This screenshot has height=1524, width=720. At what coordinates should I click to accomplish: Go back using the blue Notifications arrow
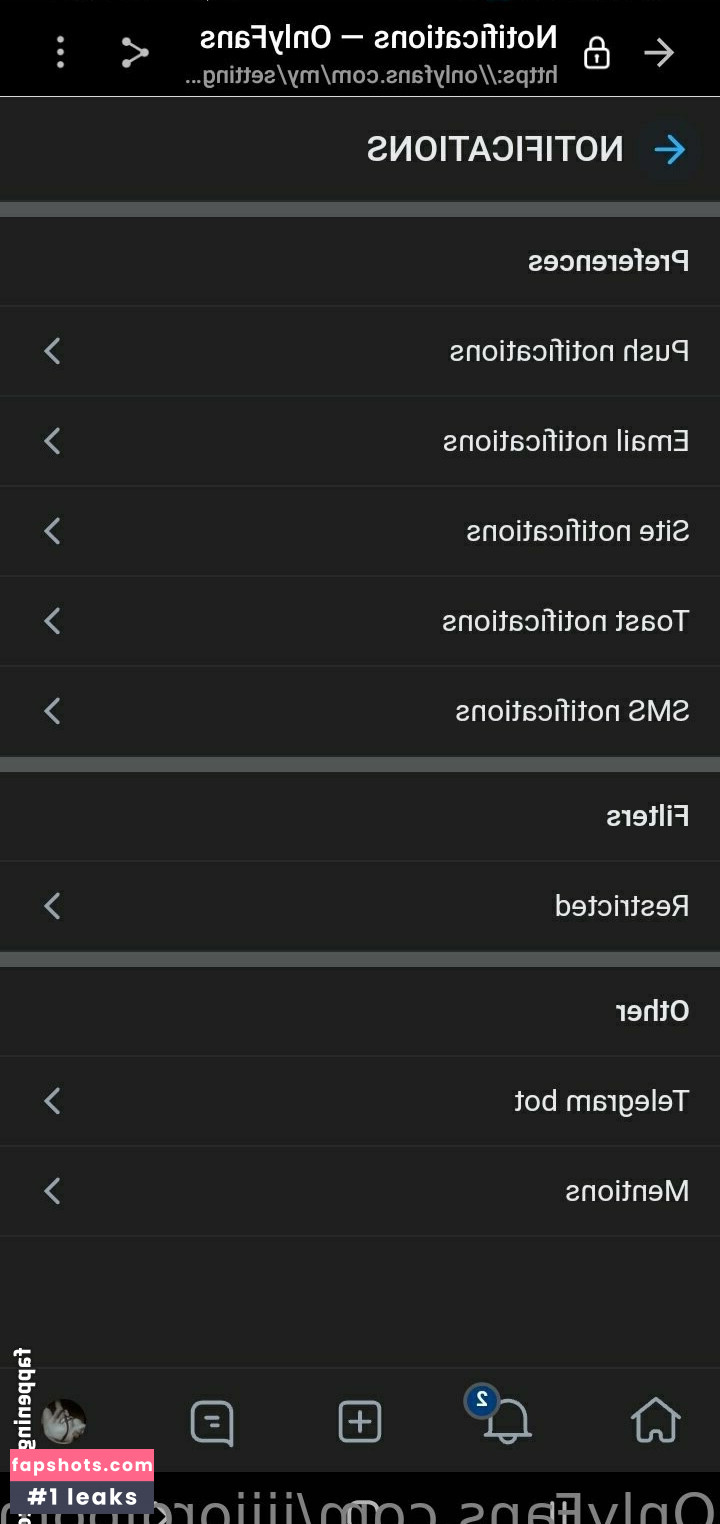(669, 150)
